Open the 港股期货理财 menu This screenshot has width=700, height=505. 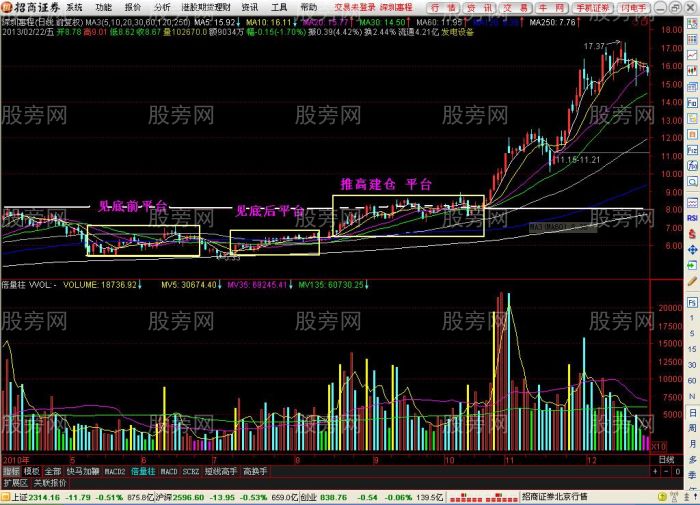(x=206, y=8)
